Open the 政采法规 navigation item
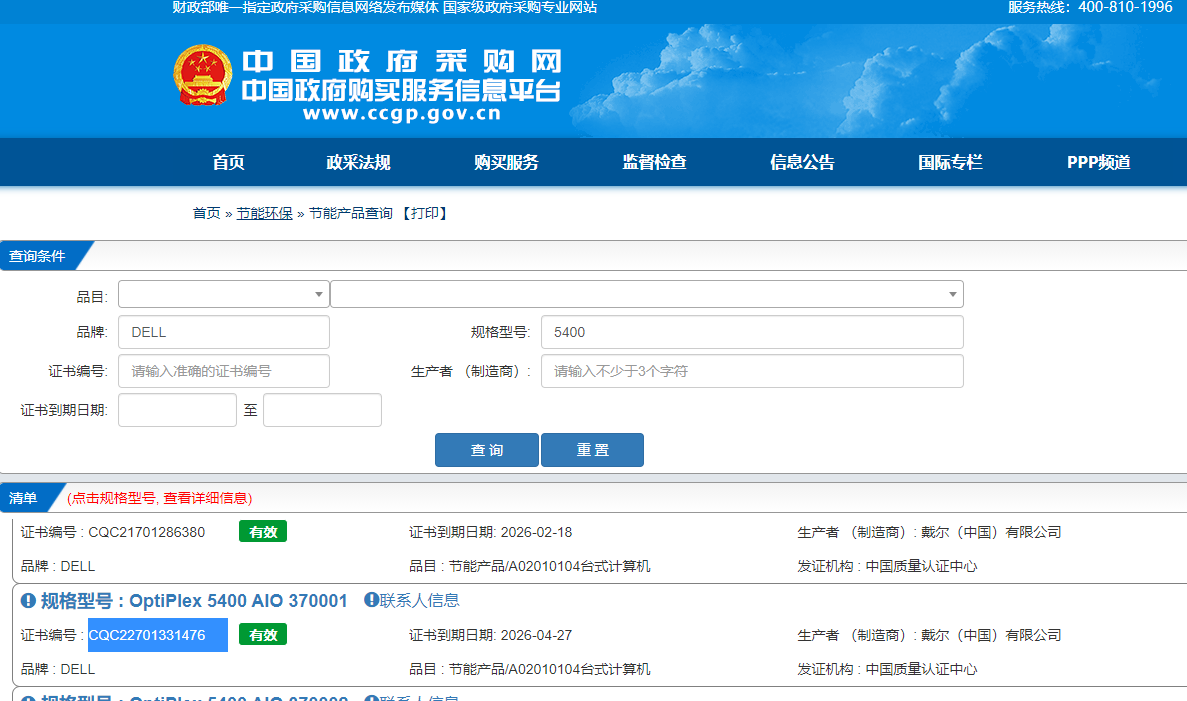The image size is (1187, 701). [x=358, y=162]
